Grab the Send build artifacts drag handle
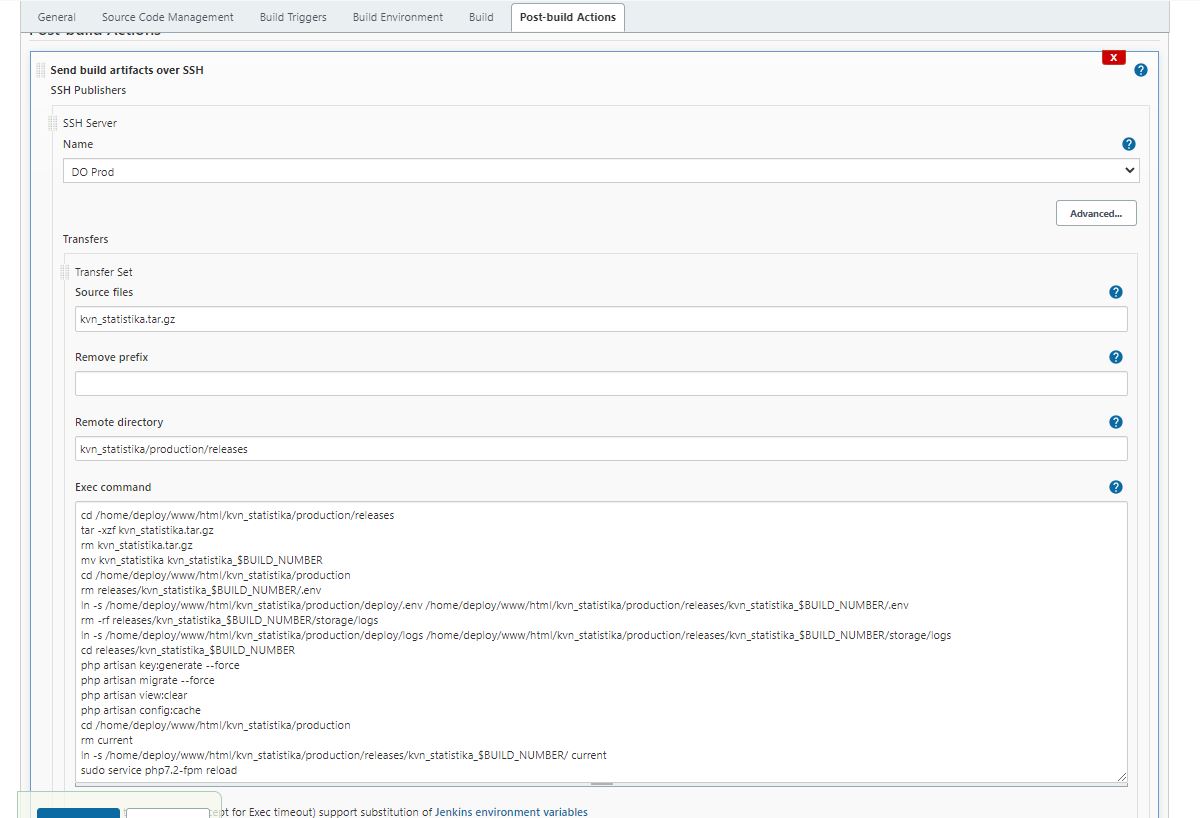 pos(39,69)
